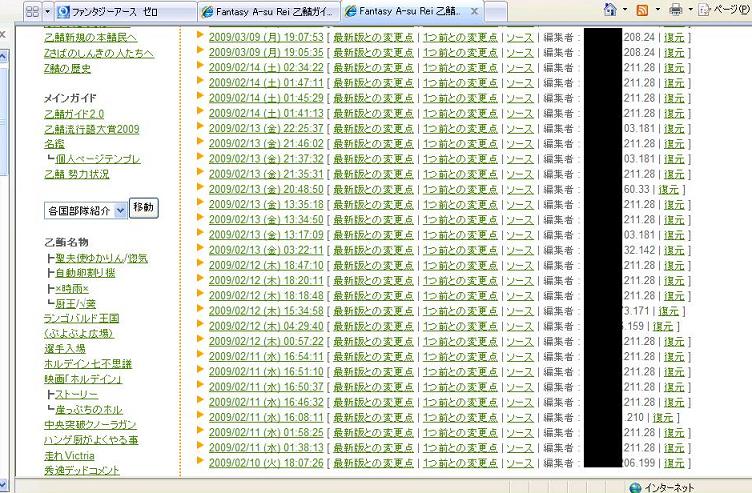The image size is (752, 493).
Task: Open the Print dropdown arrow
Action: (691, 10)
